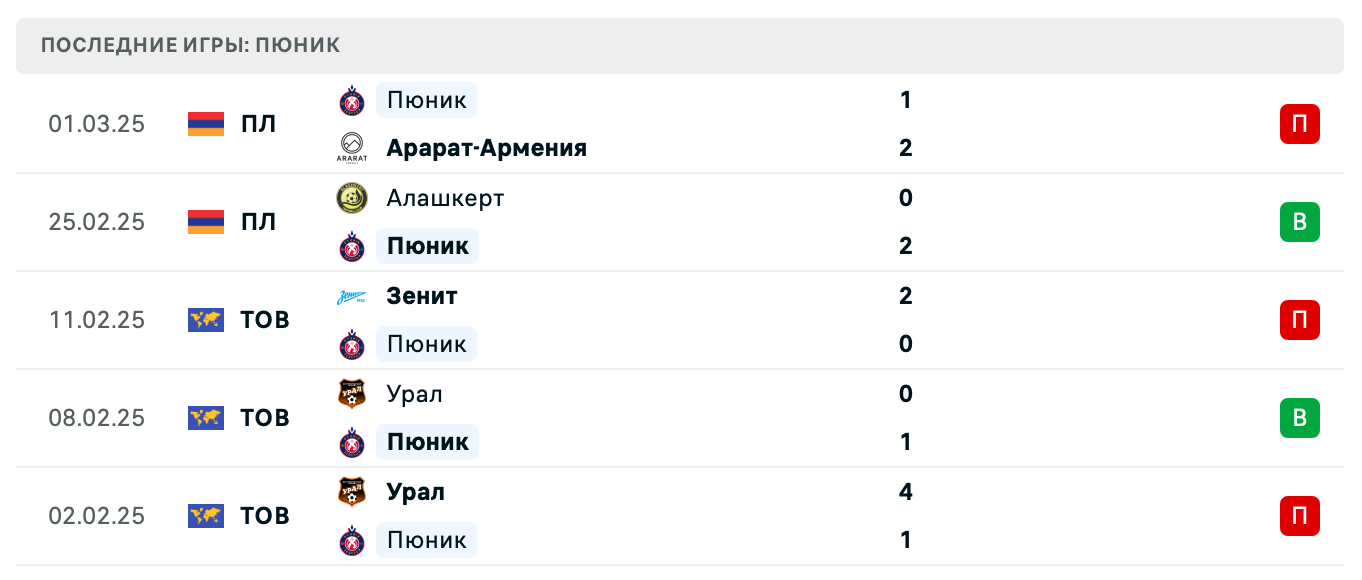Screen dimensions: 1362x580
Task: Click the score 2 of Зенит
Action: pos(905,296)
